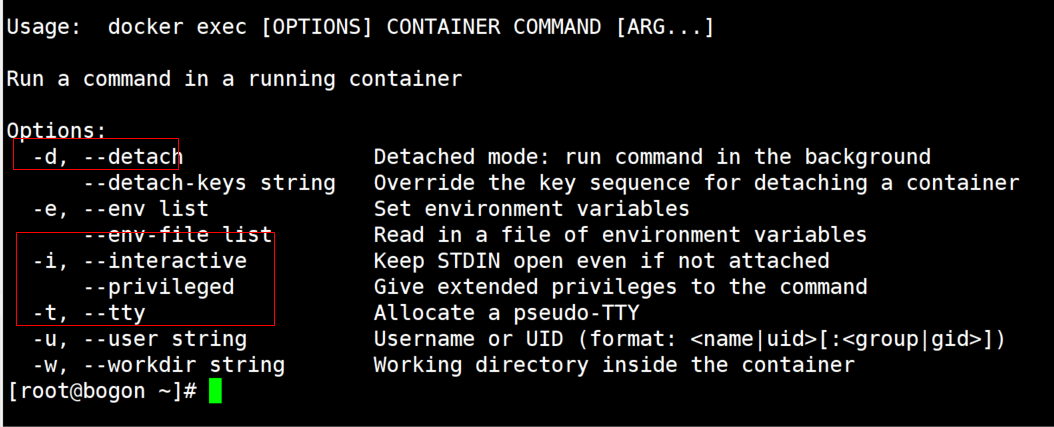This screenshot has width=1054, height=427.
Task: Click the -i, --interactive option
Action: [139, 261]
